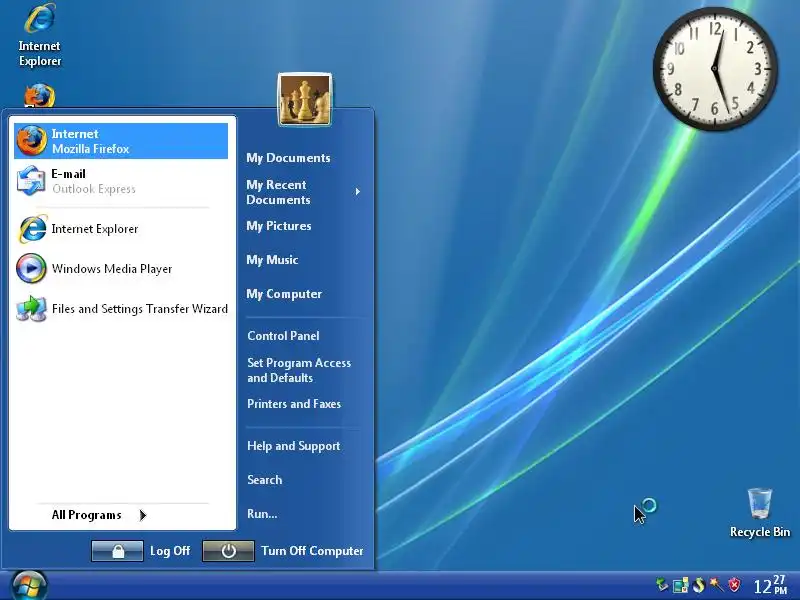Open Printers and Faxes
800x600 pixels.
tap(294, 404)
